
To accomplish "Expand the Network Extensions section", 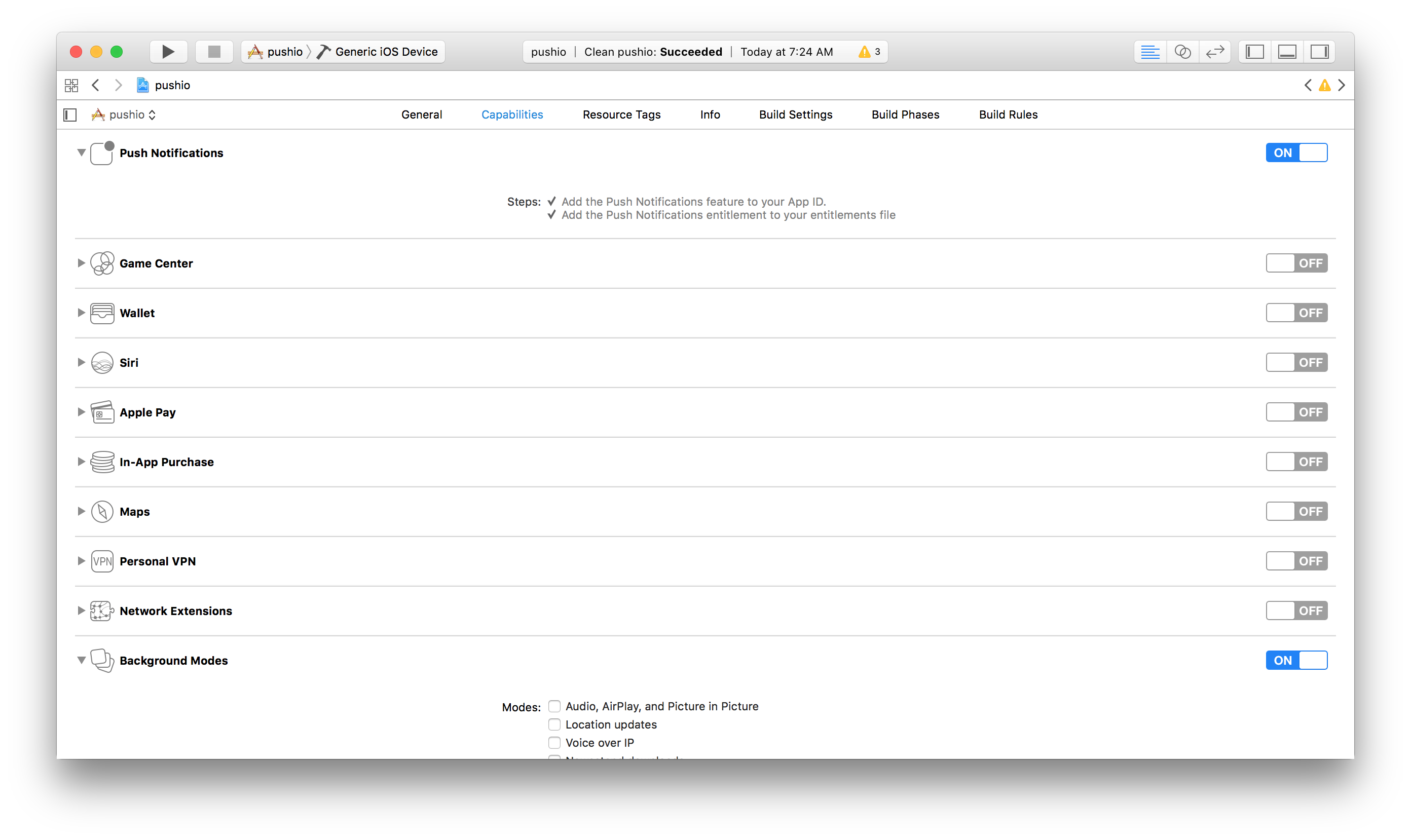I will (82, 611).
